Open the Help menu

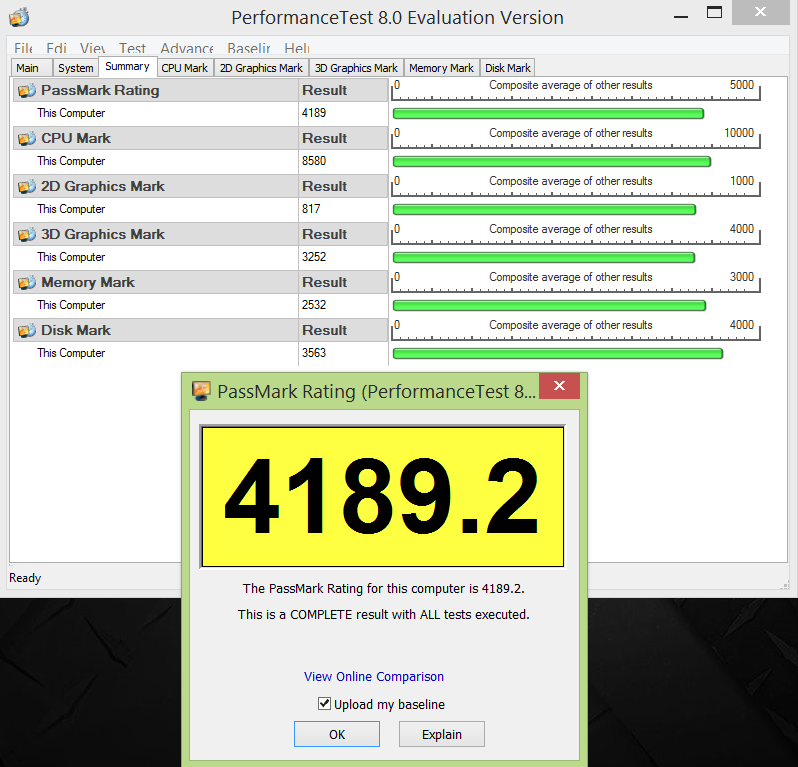pos(297,48)
